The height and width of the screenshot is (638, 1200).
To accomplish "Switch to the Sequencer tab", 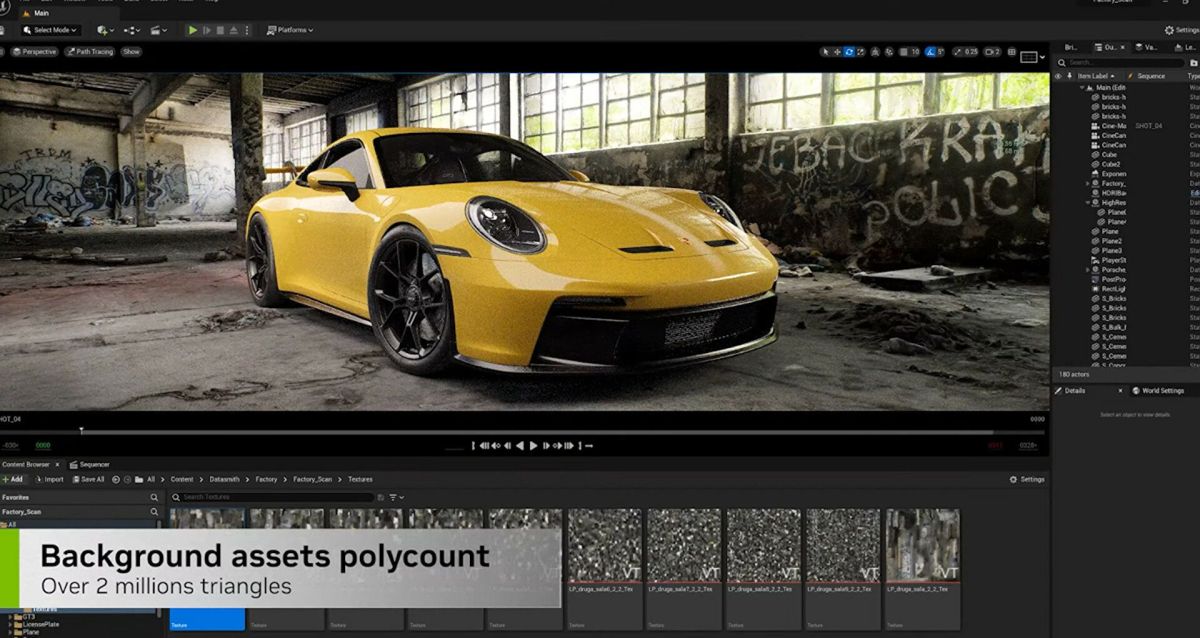I will point(90,464).
